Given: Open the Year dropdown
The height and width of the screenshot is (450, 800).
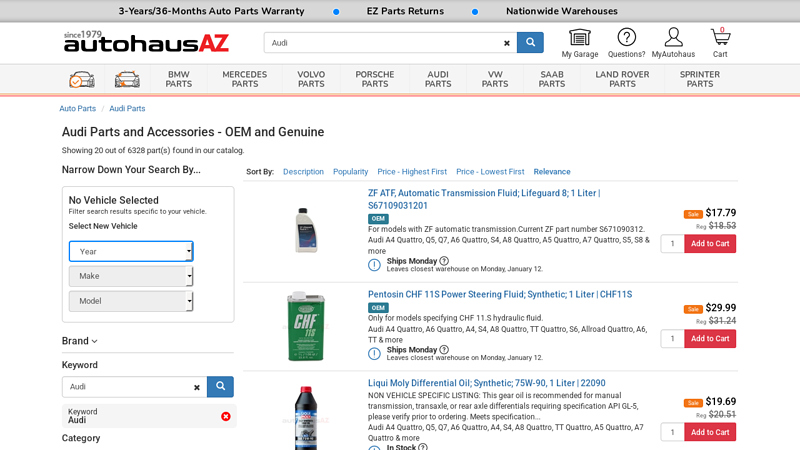Looking at the screenshot, I should (x=131, y=251).
